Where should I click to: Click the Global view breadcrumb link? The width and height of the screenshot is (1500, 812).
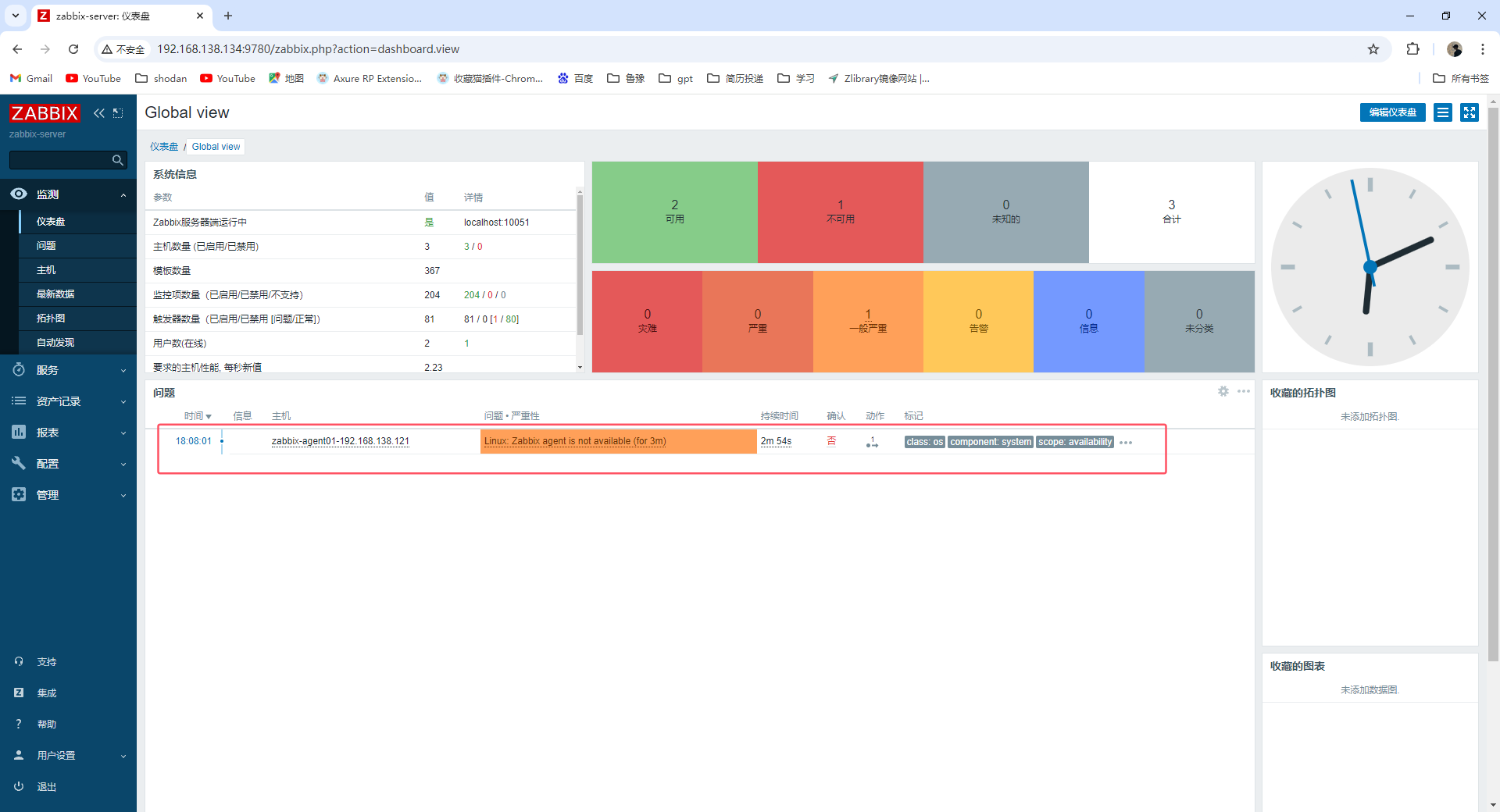pyautogui.click(x=216, y=147)
